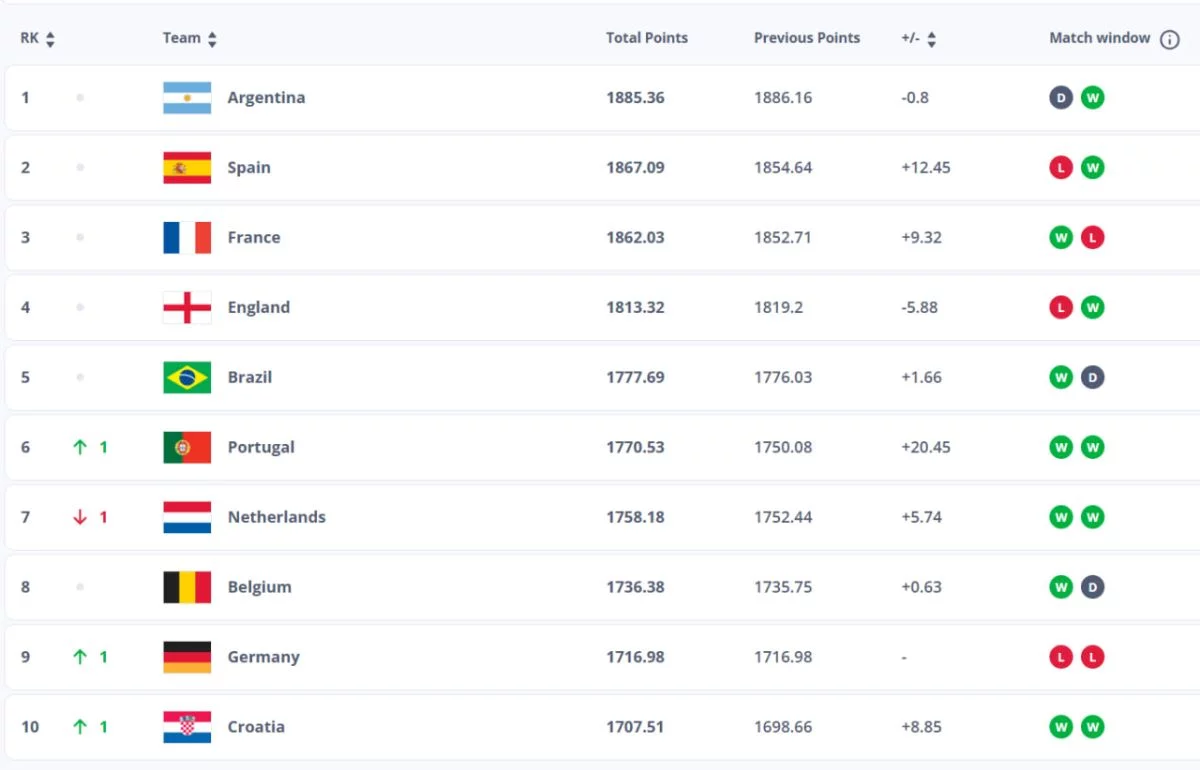Sort rankings by RK column arrows
The height and width of the screenshot is (770, 1200).
pos(50,39)
